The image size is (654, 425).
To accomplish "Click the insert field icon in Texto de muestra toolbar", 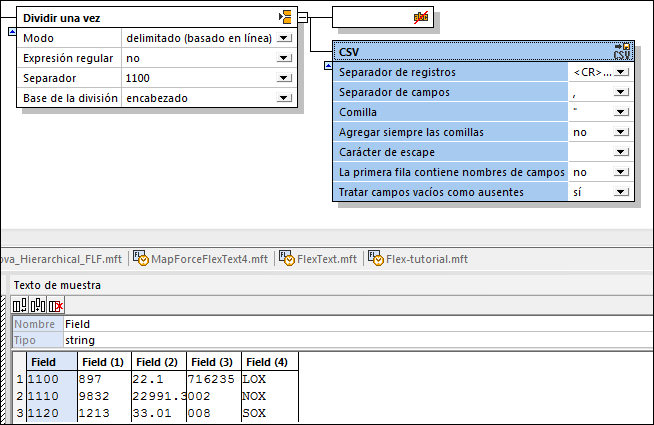I will pyautogui.click(x=38, y=305).
